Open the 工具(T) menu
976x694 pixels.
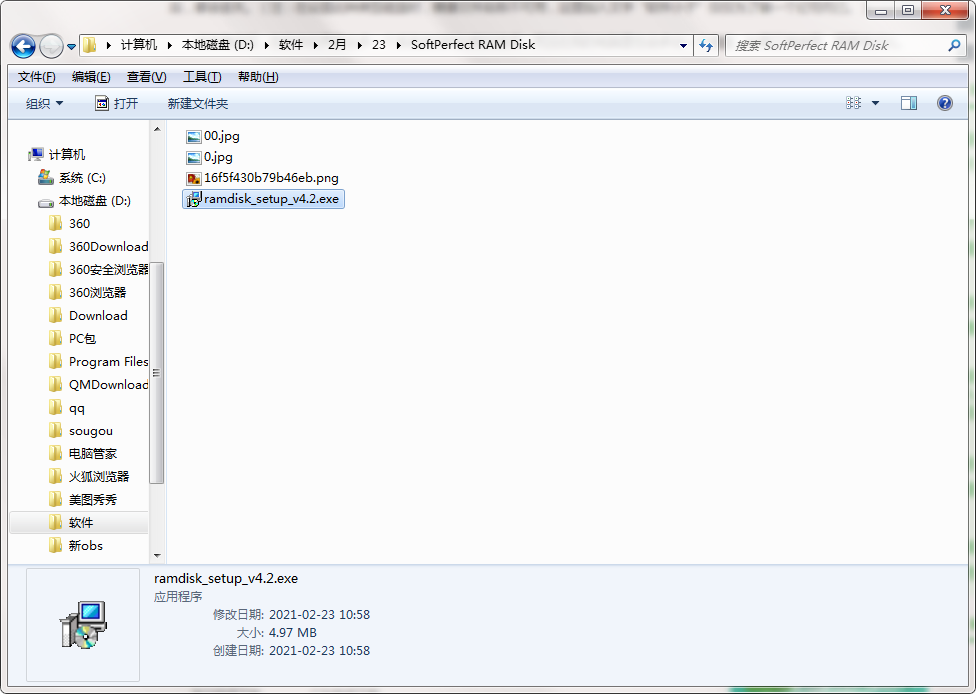(x=202, y=77)
